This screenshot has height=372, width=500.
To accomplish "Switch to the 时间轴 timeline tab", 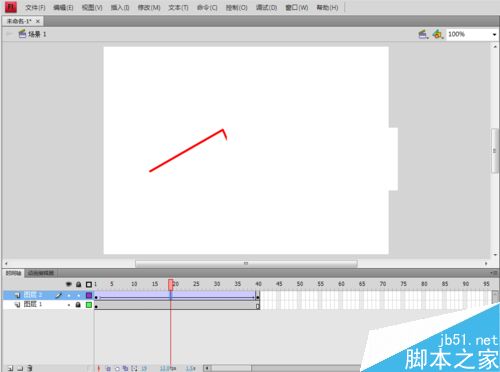I will [13, 273].
